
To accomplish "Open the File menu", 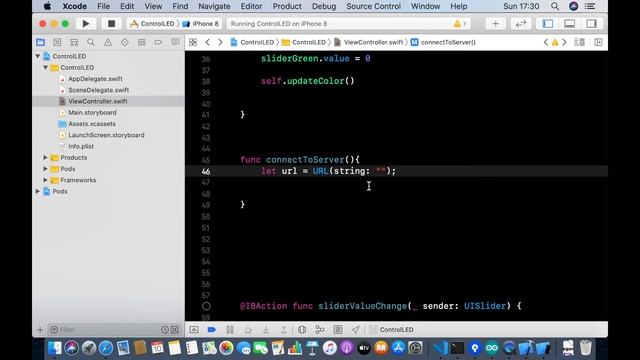I will (103, 6).
